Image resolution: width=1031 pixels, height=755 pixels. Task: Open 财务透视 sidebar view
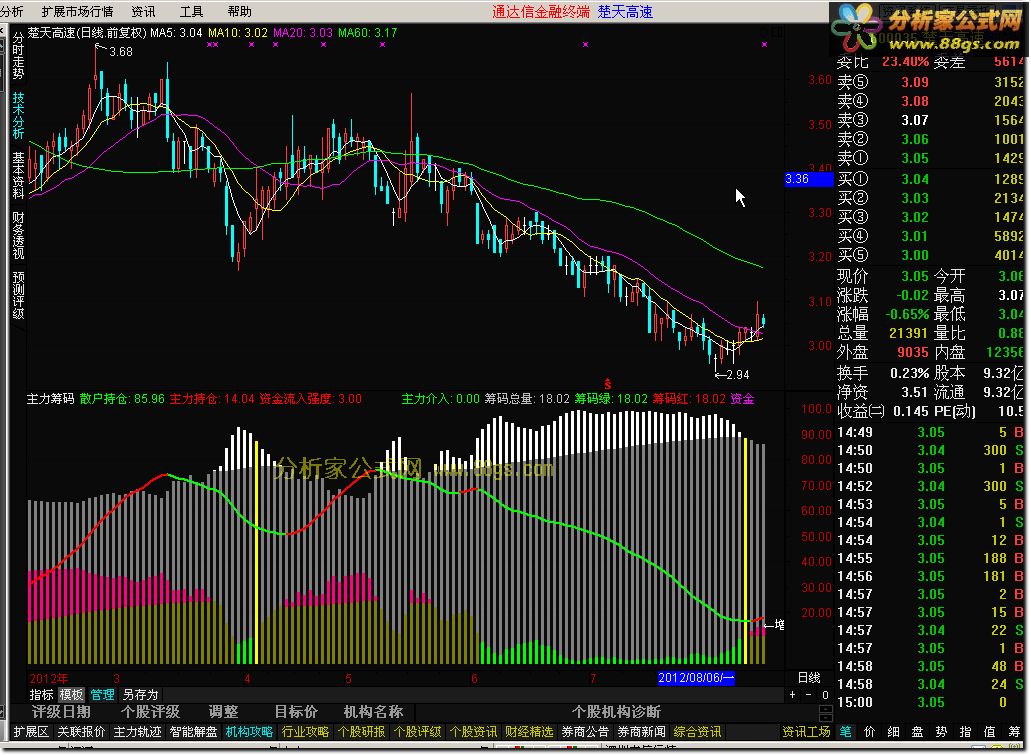(18, 235)
